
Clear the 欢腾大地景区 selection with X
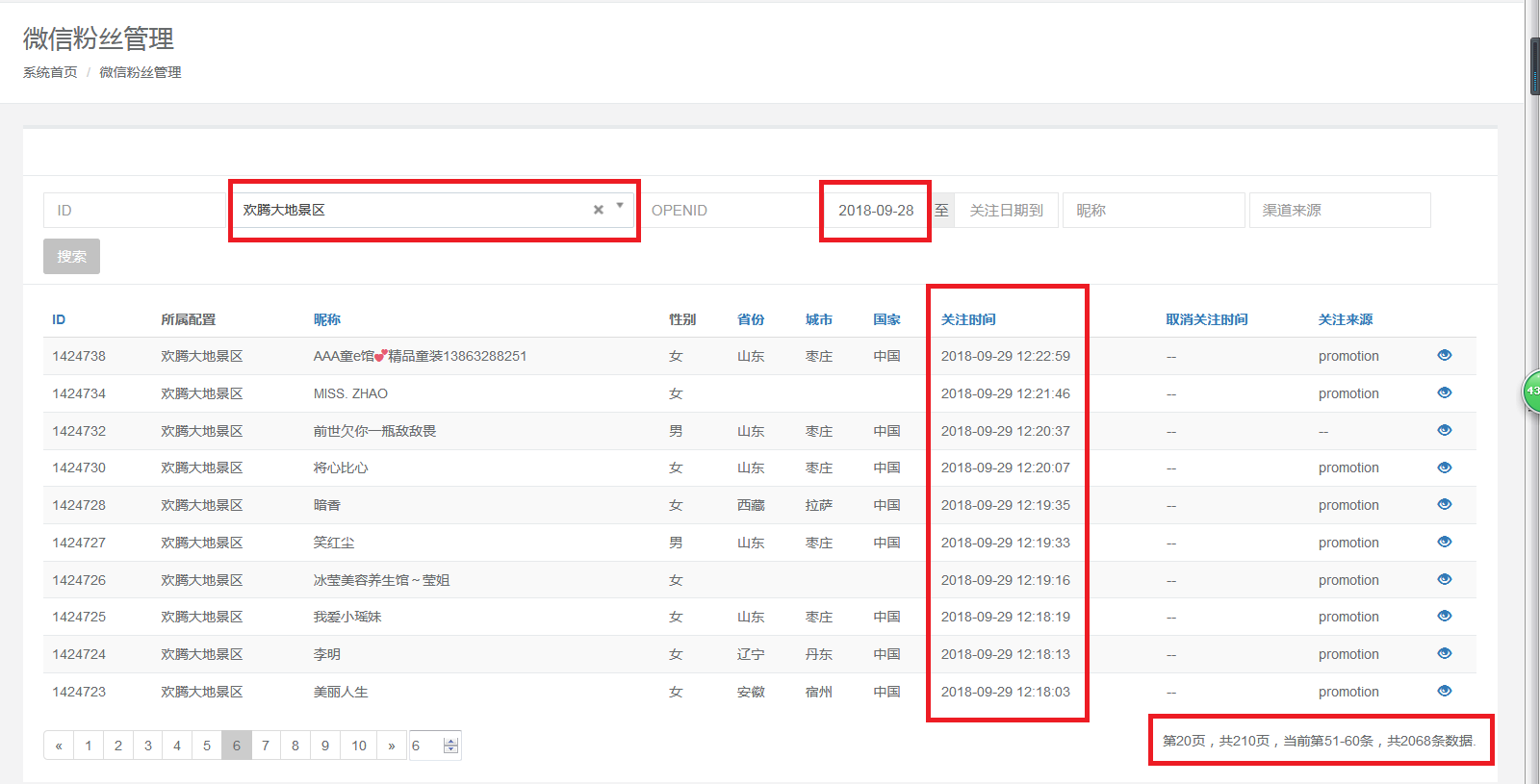tap(598, 210)
